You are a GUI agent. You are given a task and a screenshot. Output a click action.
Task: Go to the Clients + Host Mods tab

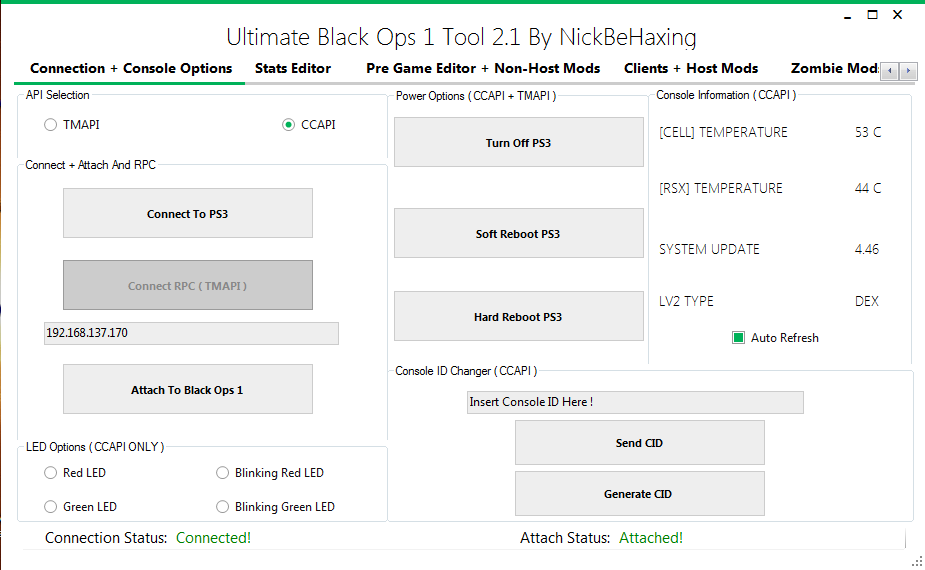coord(691,68)
